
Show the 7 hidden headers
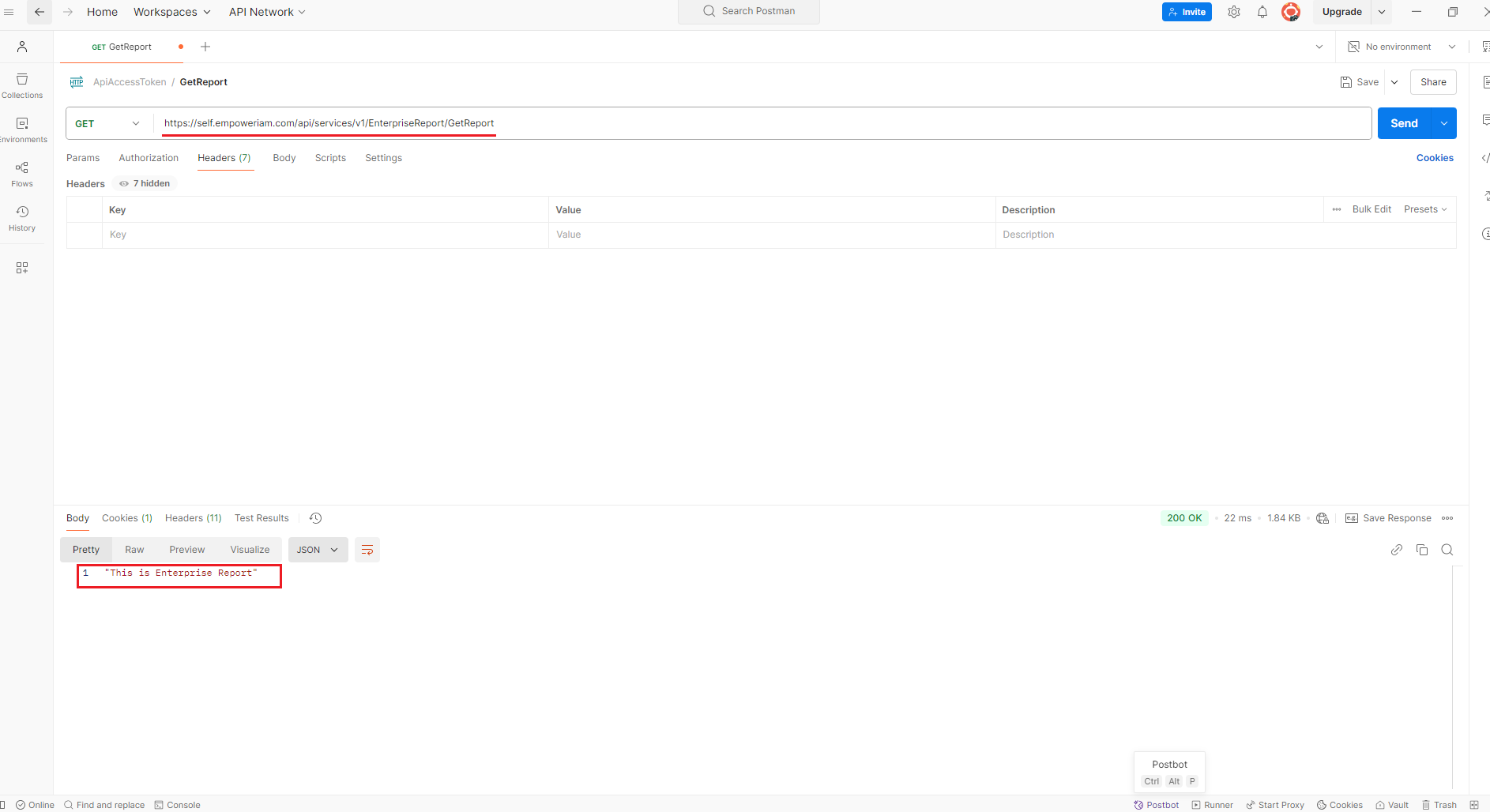coord(145,183)
